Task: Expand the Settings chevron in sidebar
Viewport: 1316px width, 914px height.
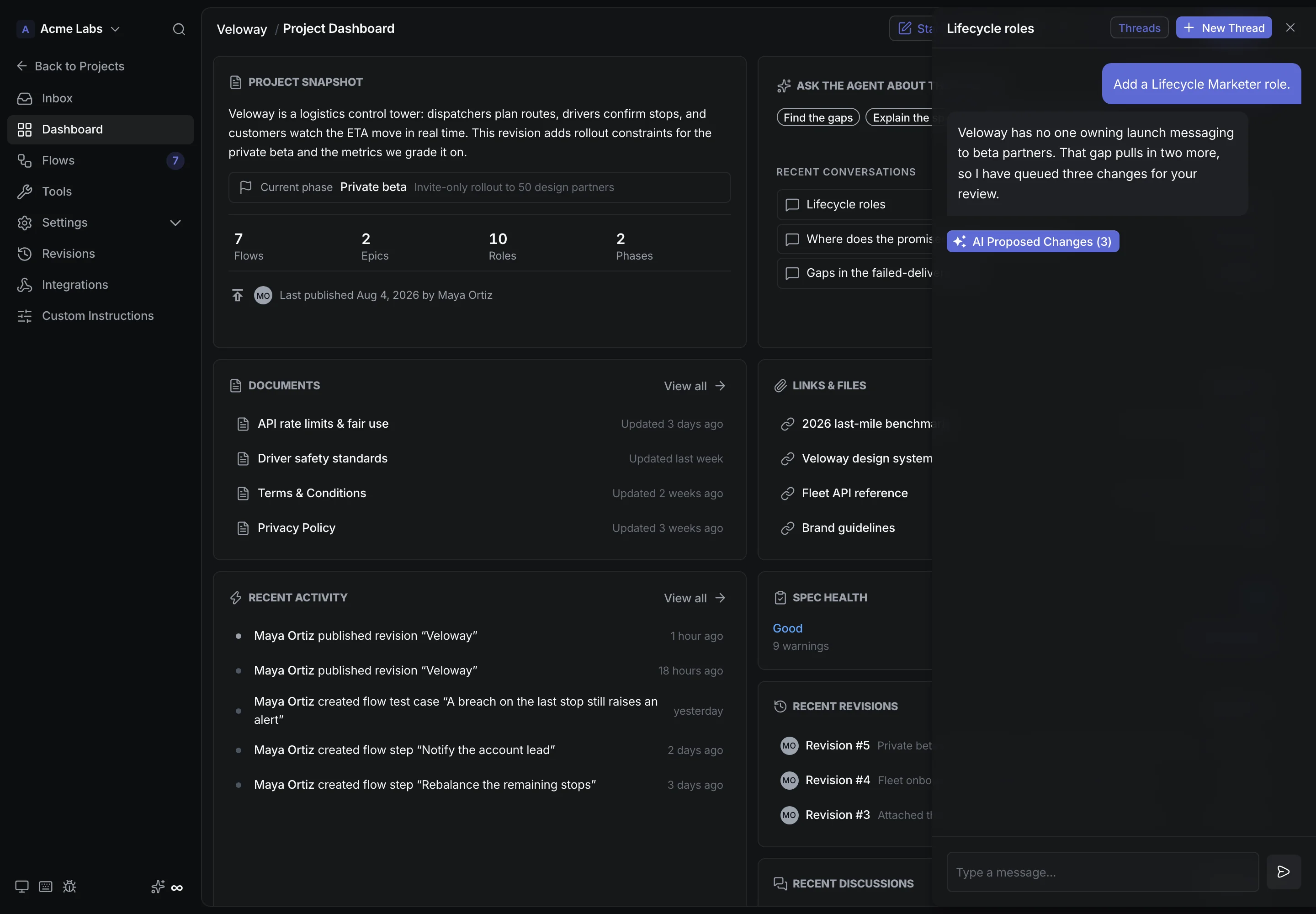Action: (x=175, y=223)
